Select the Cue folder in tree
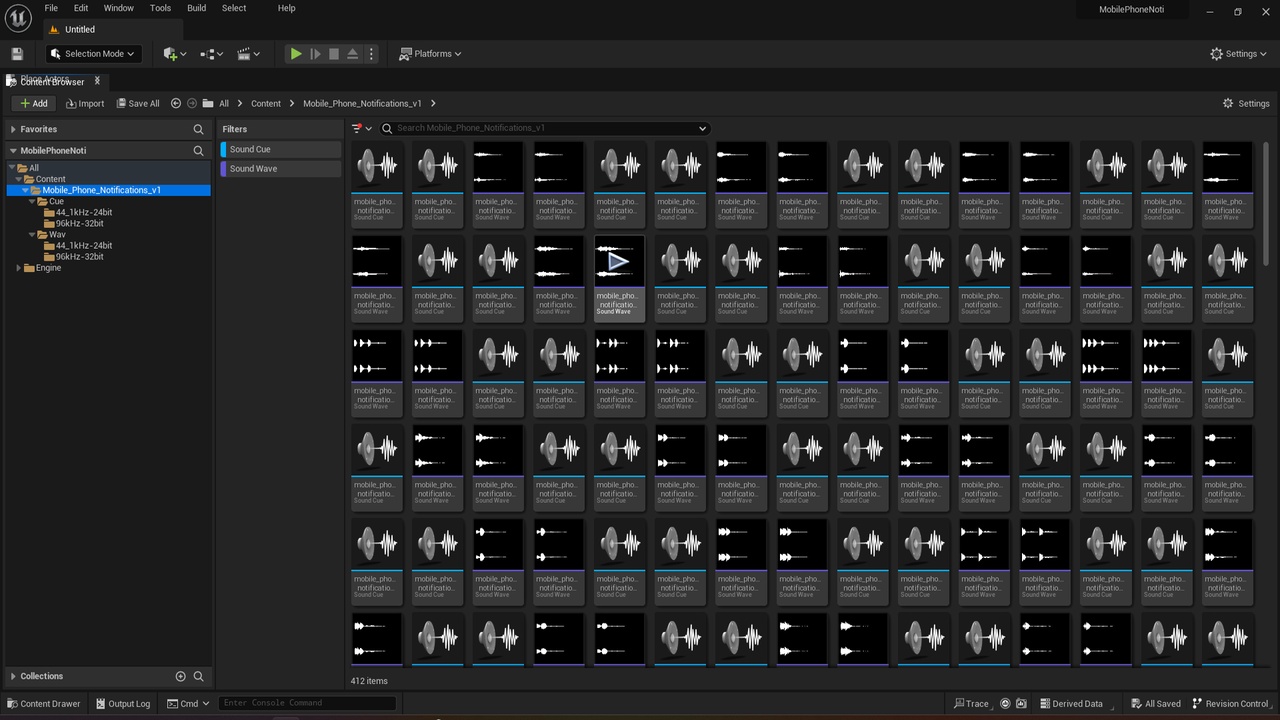The width and height of the screenshot is (1280, 720). 56,201
